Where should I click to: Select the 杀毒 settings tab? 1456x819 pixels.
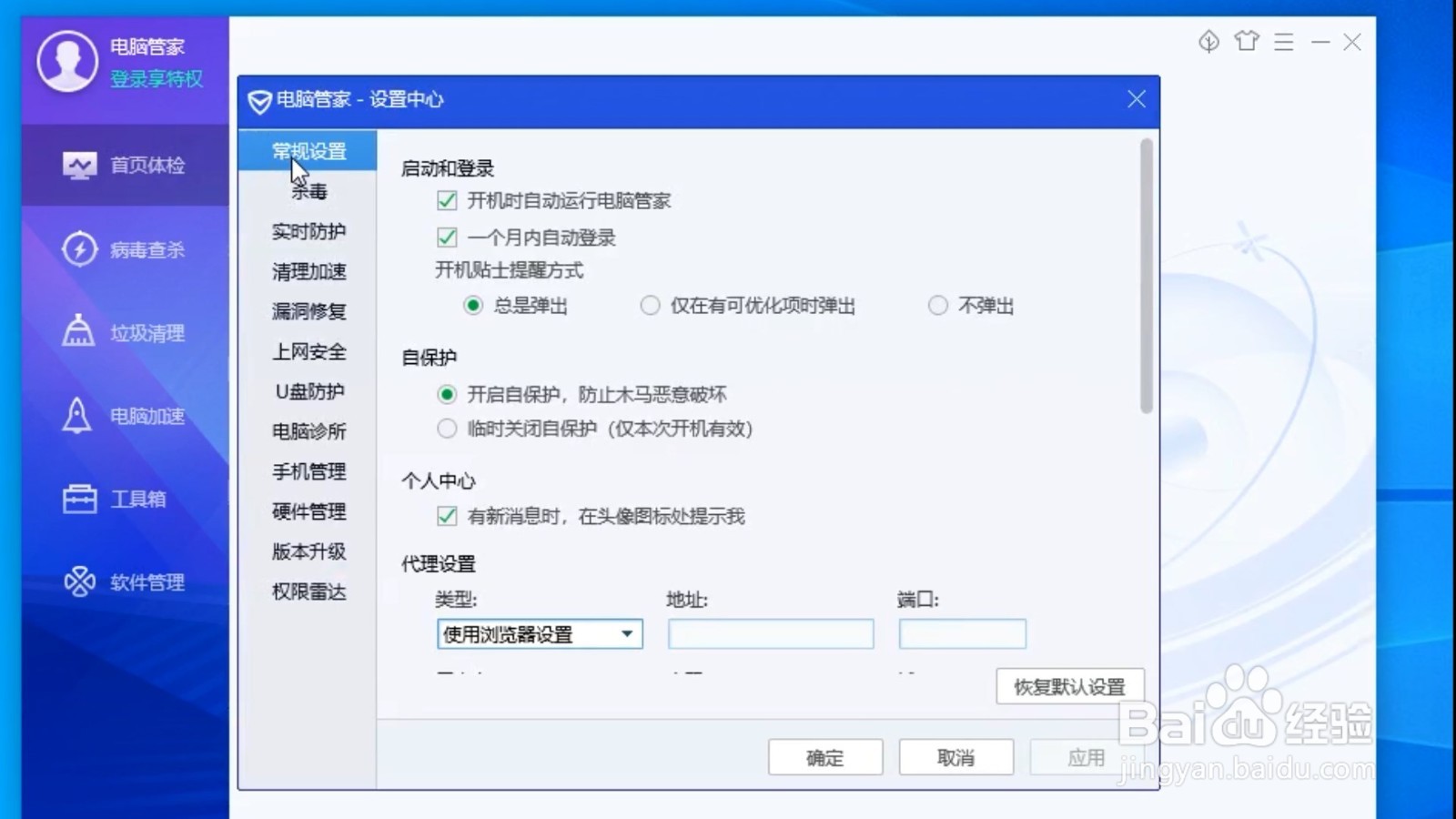(x=308, y=191)
